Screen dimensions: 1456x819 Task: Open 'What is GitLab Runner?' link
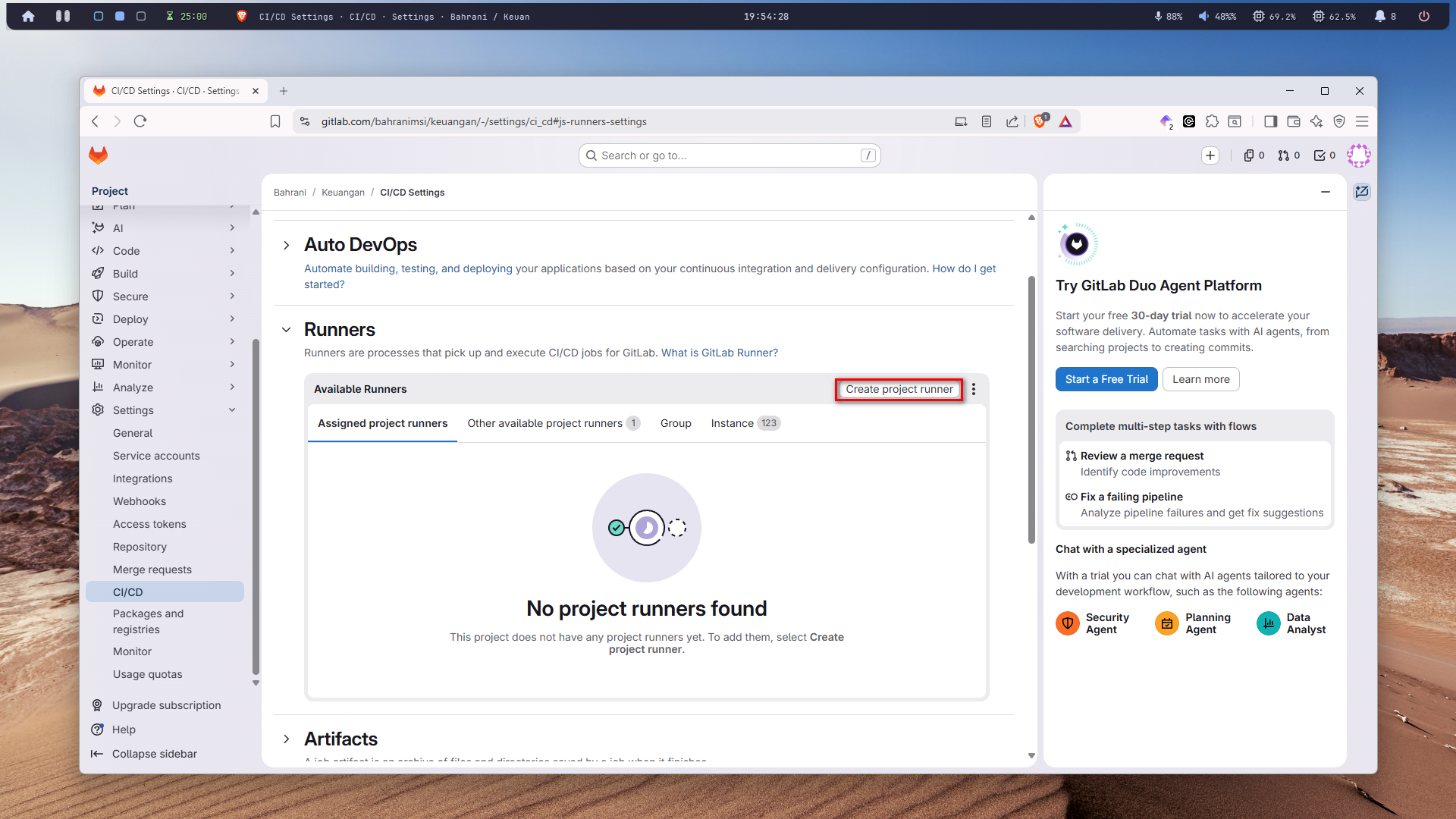coord(720,353)
